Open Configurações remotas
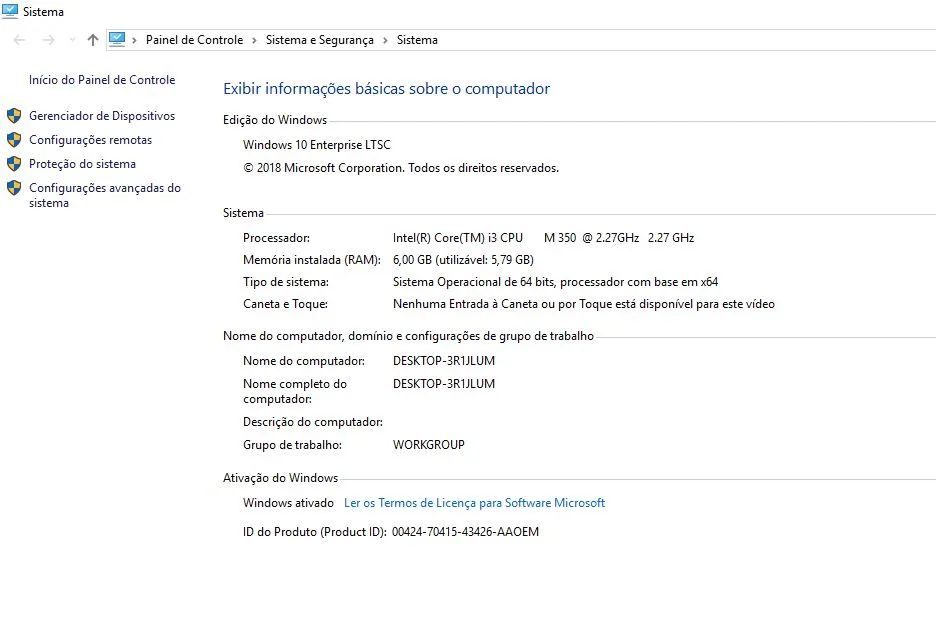Screen dimensions: 936x640 pos(91,140)
